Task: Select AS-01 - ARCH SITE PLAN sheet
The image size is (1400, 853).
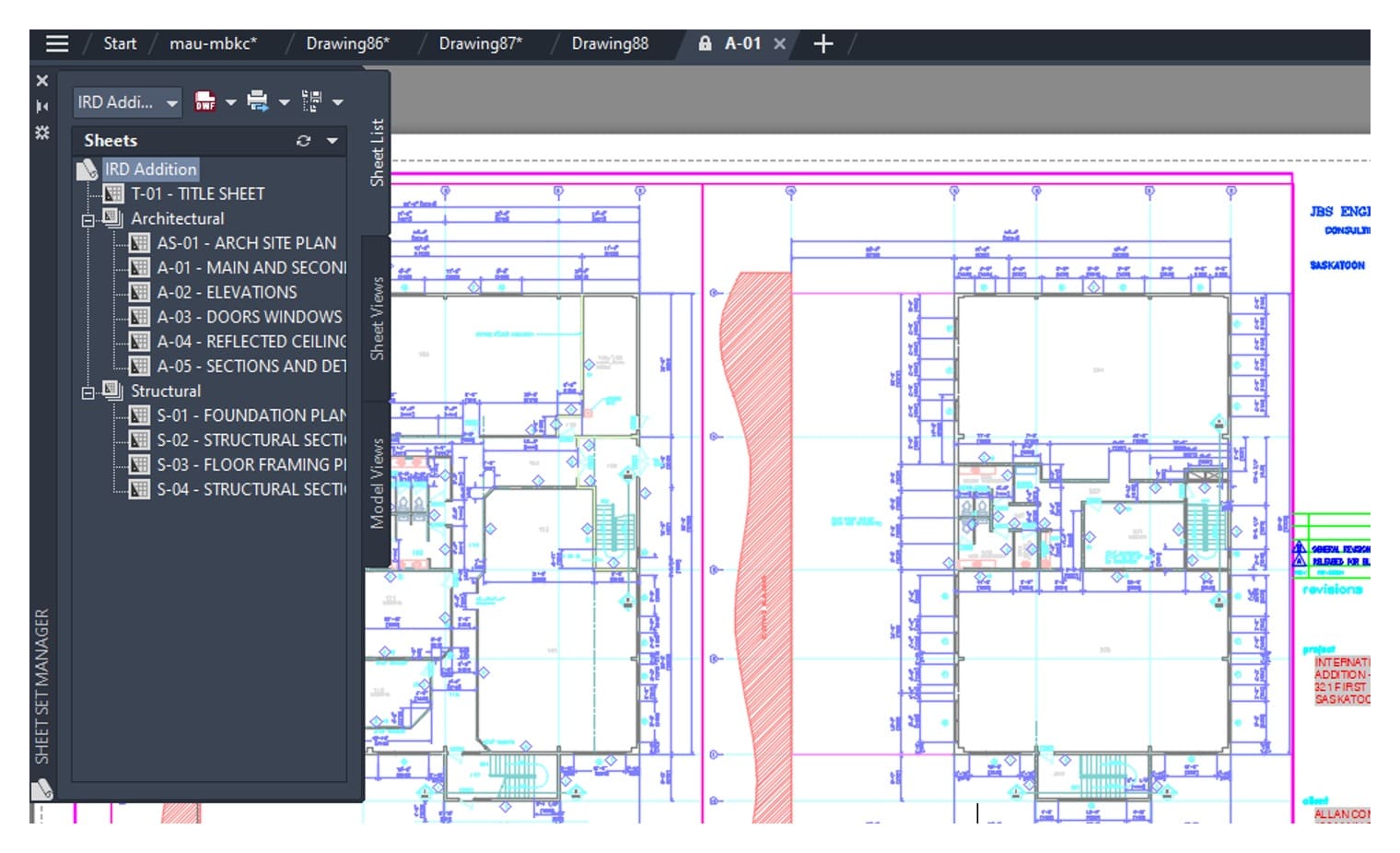Action: tap(246, 243)
